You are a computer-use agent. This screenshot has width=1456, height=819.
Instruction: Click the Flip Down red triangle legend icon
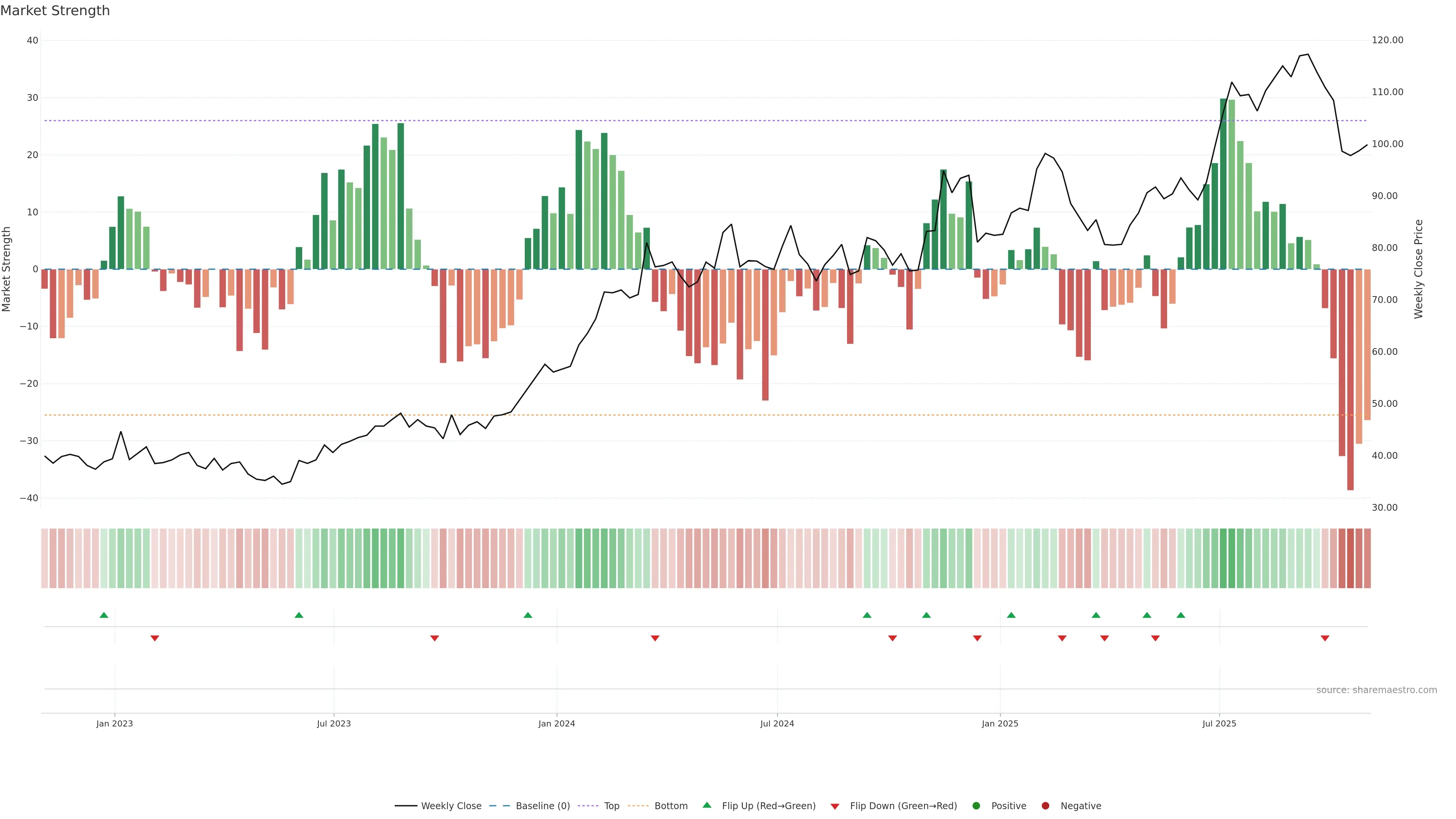tap(835, 806)
